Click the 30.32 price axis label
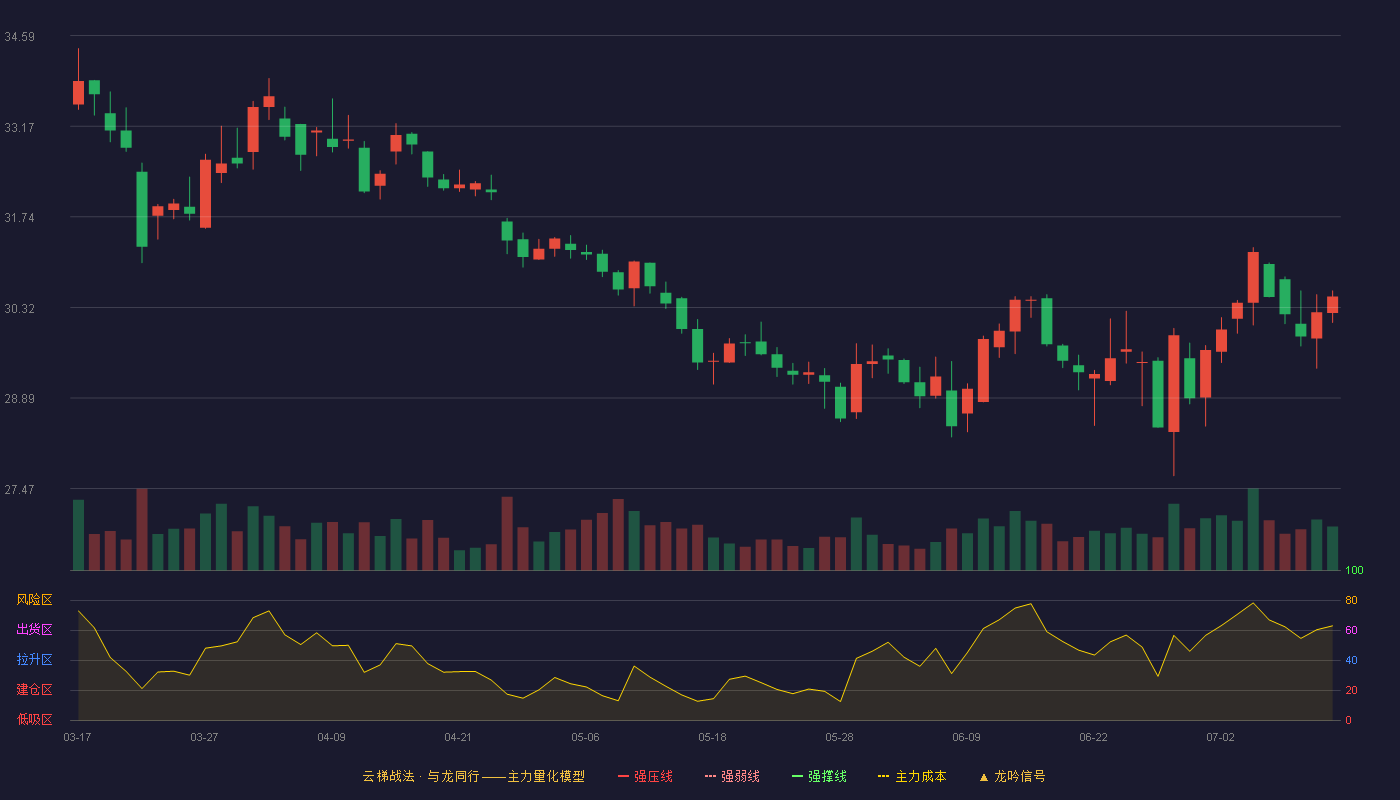 click(x=19, y=308)
